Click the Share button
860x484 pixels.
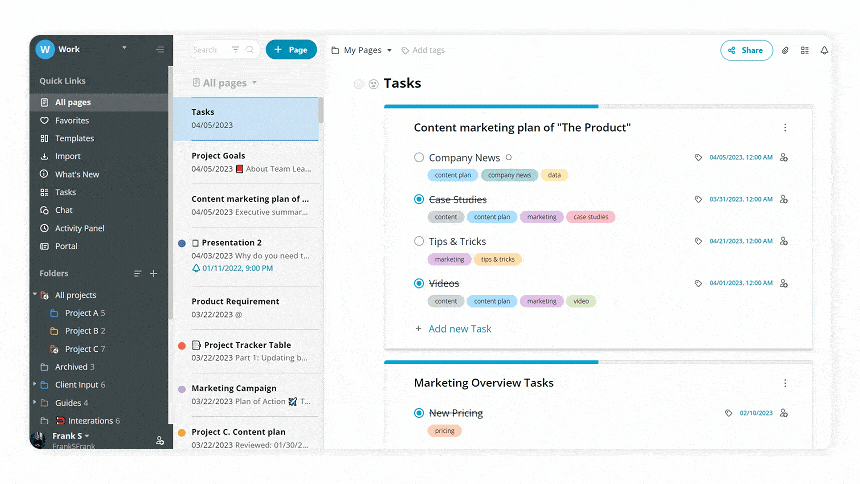pos(746,50)
